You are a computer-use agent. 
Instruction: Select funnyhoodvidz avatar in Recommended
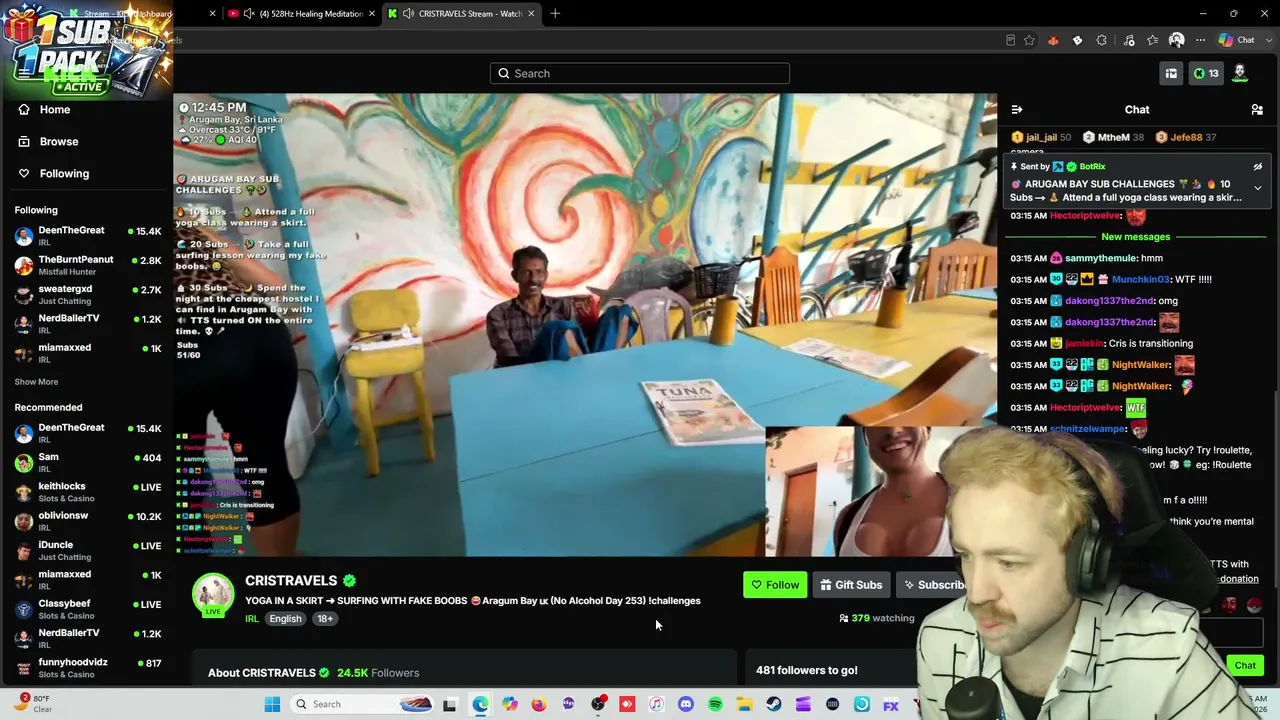pyautogui.click(x=24, y=668)
